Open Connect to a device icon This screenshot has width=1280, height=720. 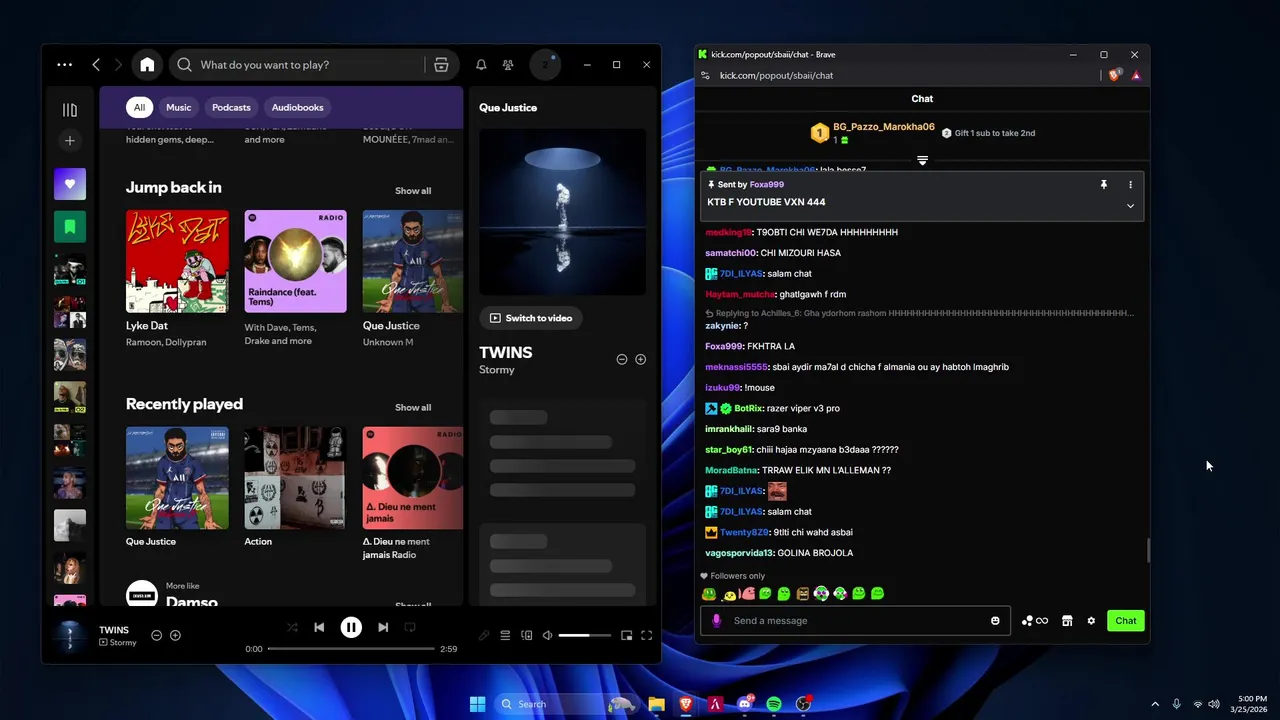(527, 635)
